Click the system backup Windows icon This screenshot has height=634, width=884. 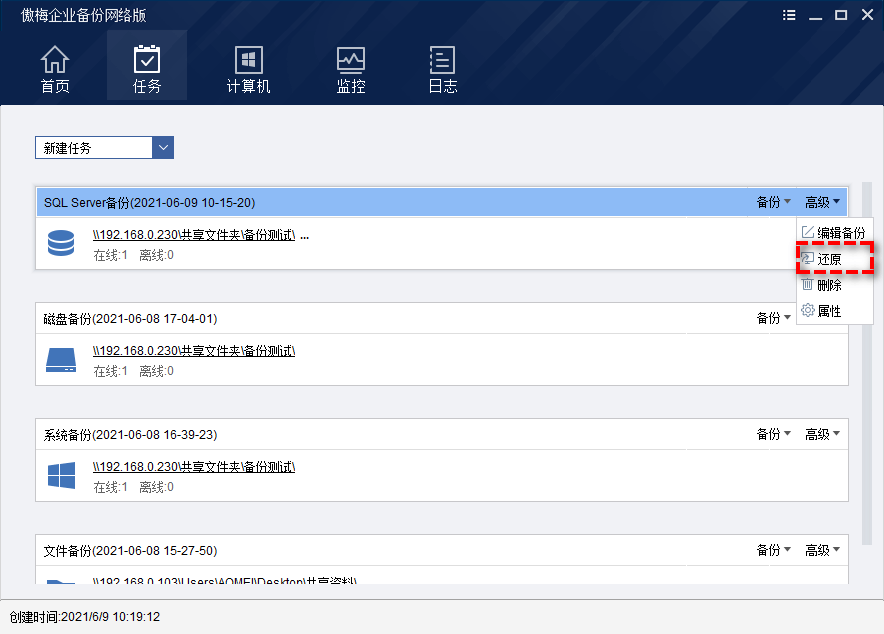62,476
